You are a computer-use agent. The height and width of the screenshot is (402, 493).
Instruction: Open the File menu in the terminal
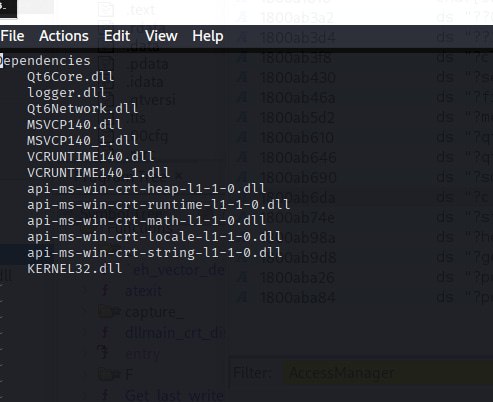[x=12, y=36]
